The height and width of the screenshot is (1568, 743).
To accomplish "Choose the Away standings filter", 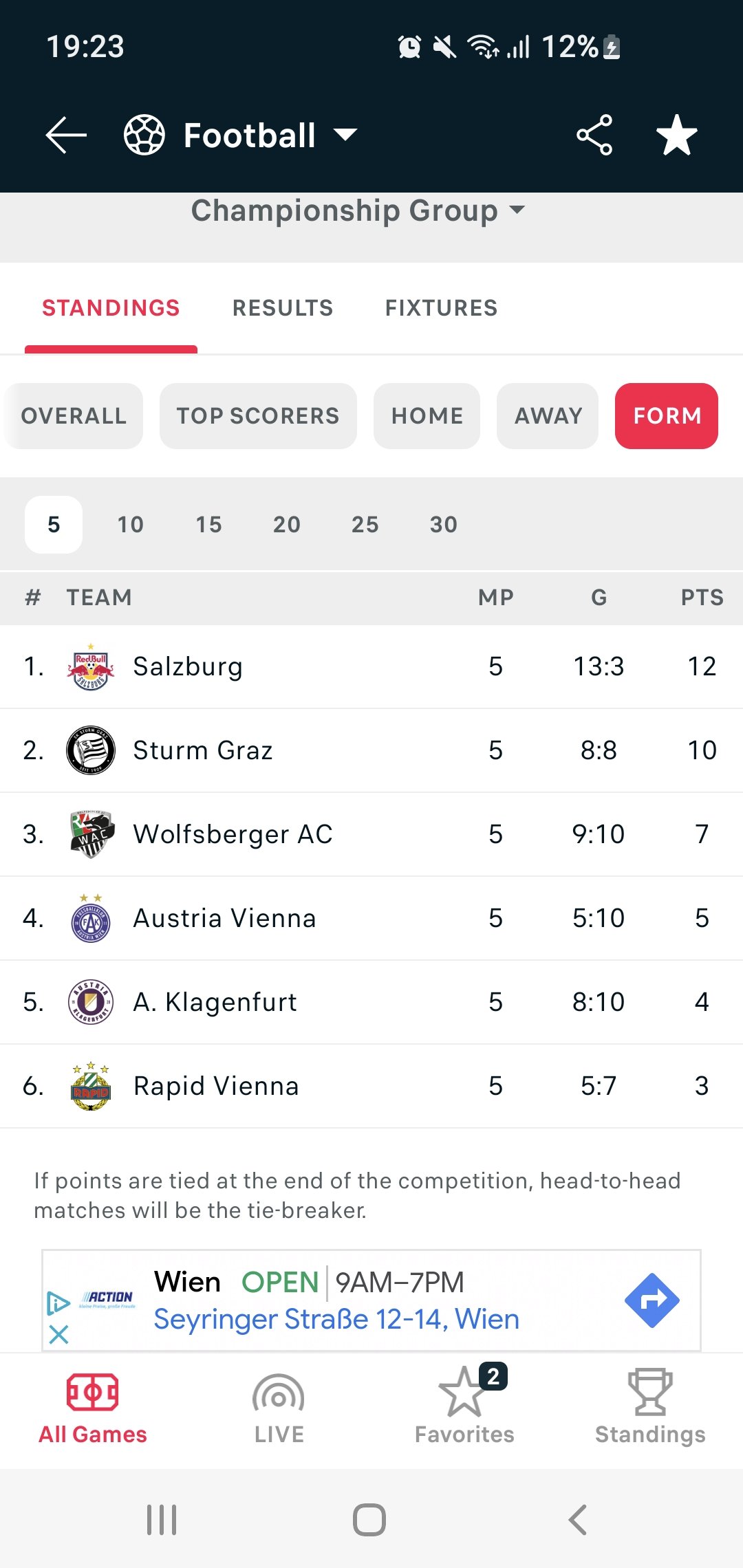I will coord(548,416).
